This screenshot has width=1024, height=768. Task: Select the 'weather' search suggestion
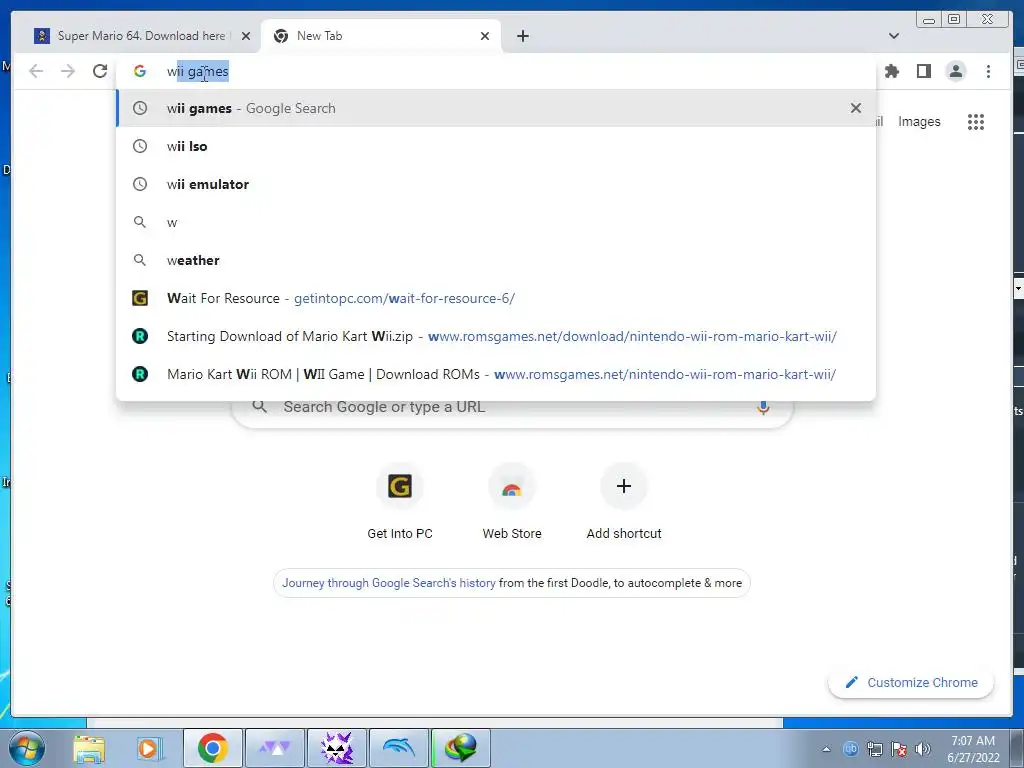click(x=496, y=260)
